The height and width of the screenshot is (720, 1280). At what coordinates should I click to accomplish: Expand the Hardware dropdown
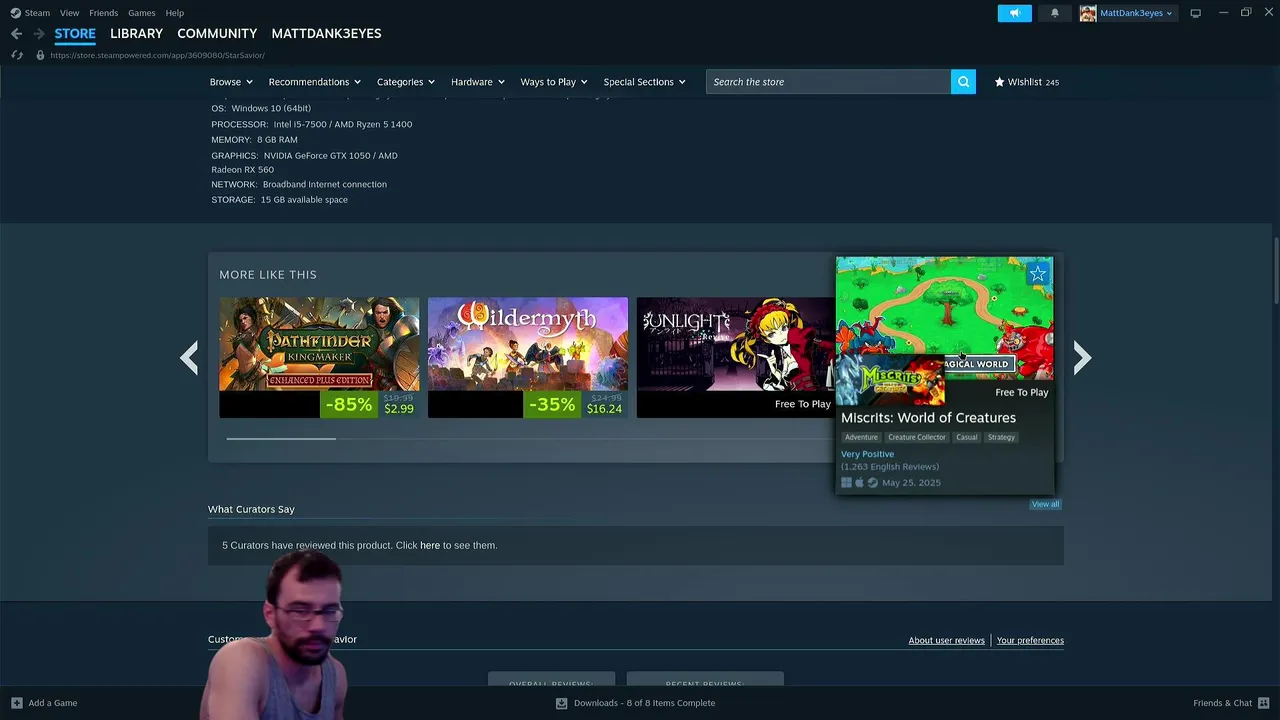[478, 82]
